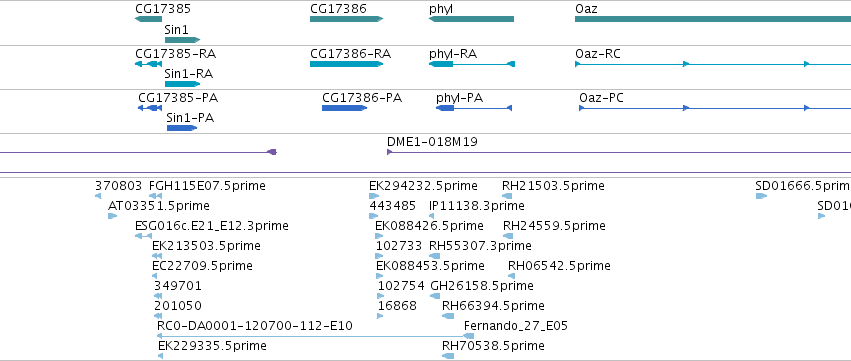Click the RH70538.5prime EST glyph

click(x=448, y=356)
